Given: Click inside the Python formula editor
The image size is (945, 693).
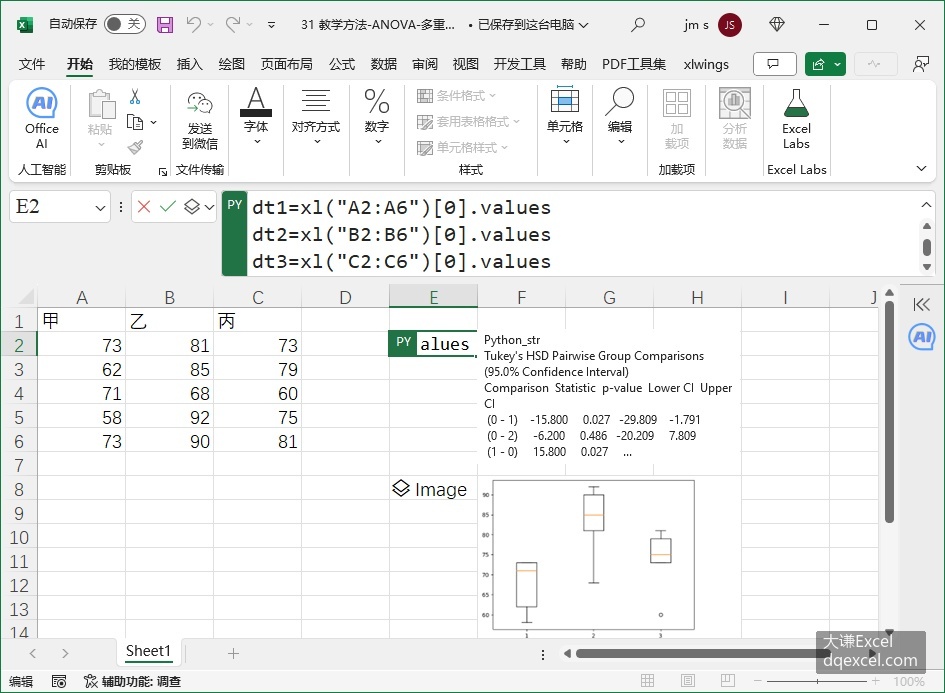Looking at the screenshot, I should click(582, 234).
